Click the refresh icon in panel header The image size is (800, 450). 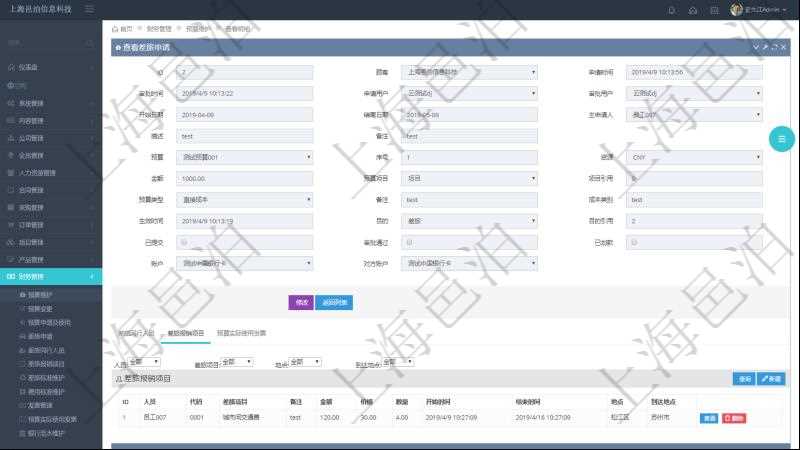[774, 47]
